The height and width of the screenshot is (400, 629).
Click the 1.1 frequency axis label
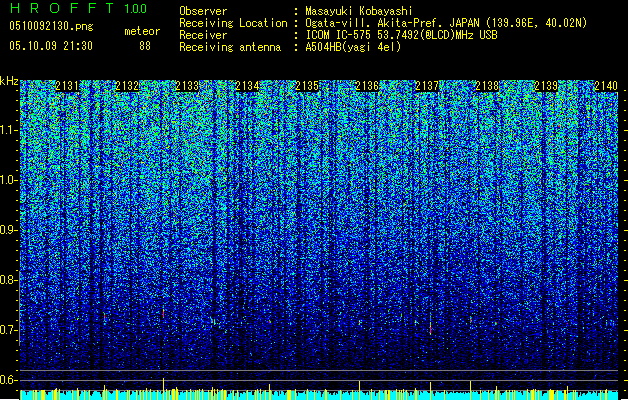click(9, 130)
